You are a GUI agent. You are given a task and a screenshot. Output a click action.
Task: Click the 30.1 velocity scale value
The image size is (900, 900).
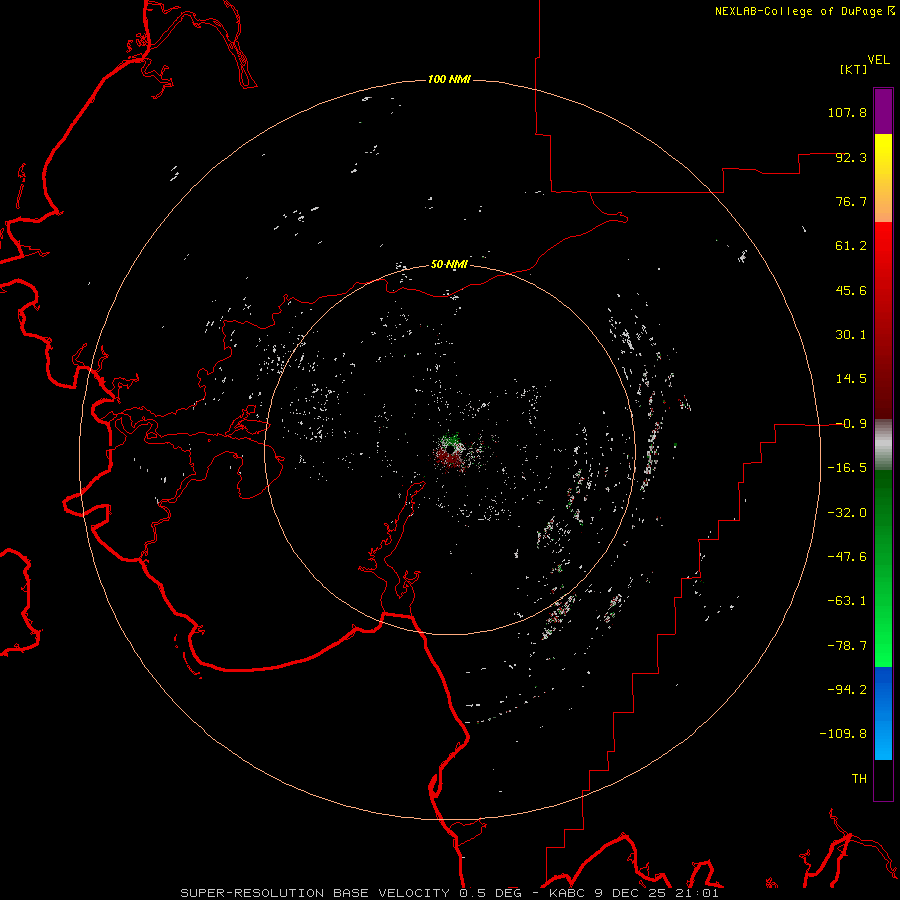[851, 335]
